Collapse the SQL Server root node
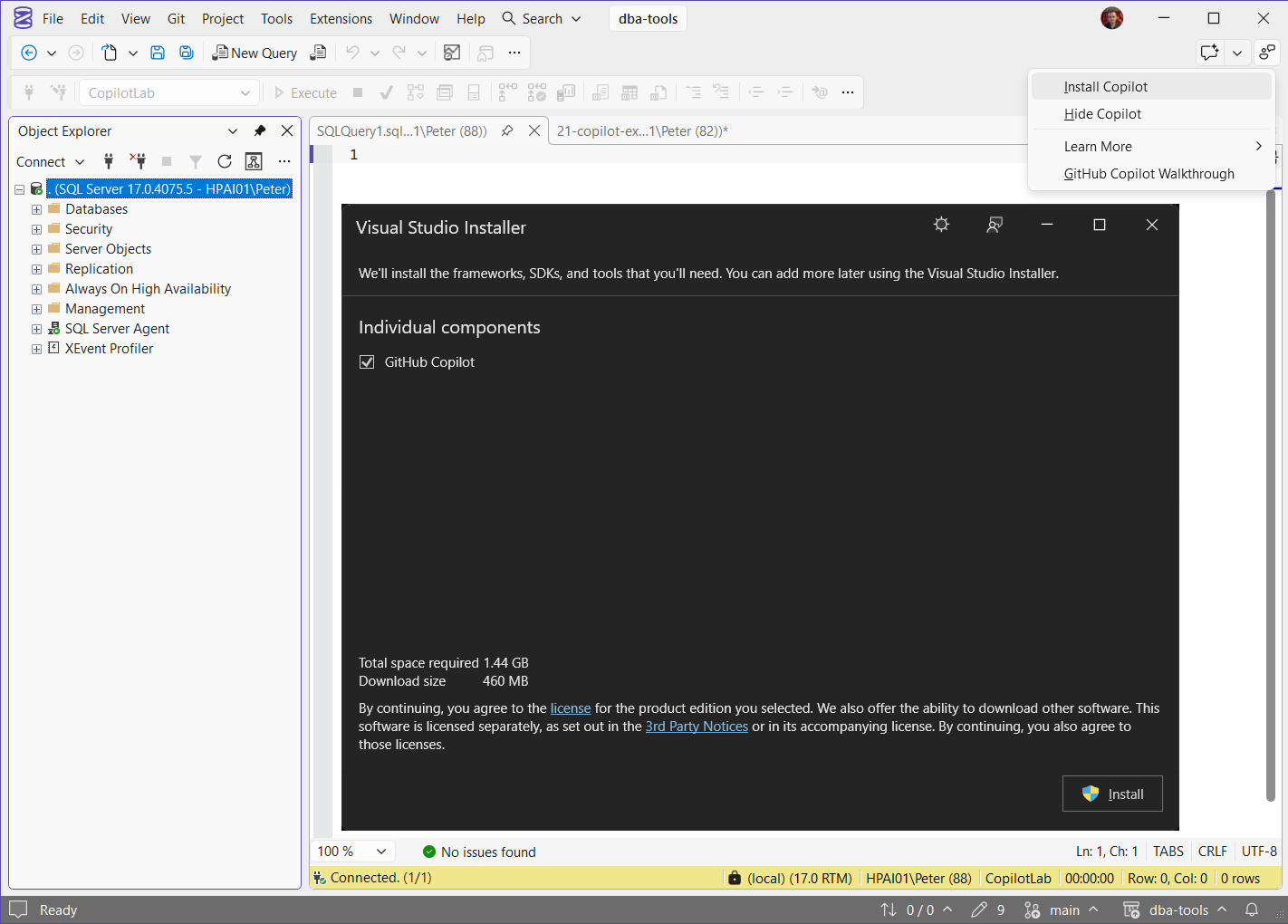Viewport: 1288px width, 924px height. pos(19,189)
